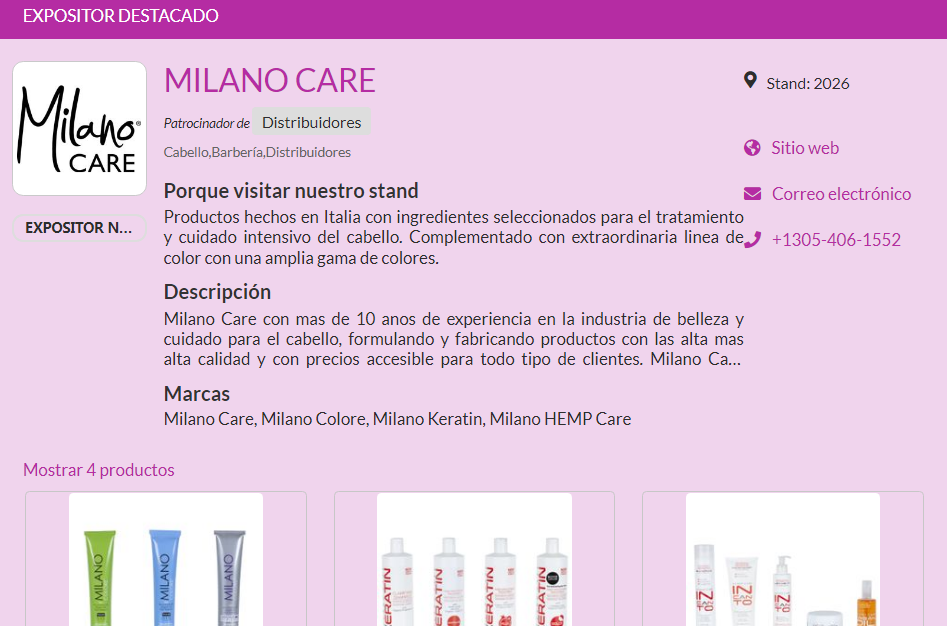Click the MILANO CARE exhibitor title
The image size is (947, 626).
point(269,80)
